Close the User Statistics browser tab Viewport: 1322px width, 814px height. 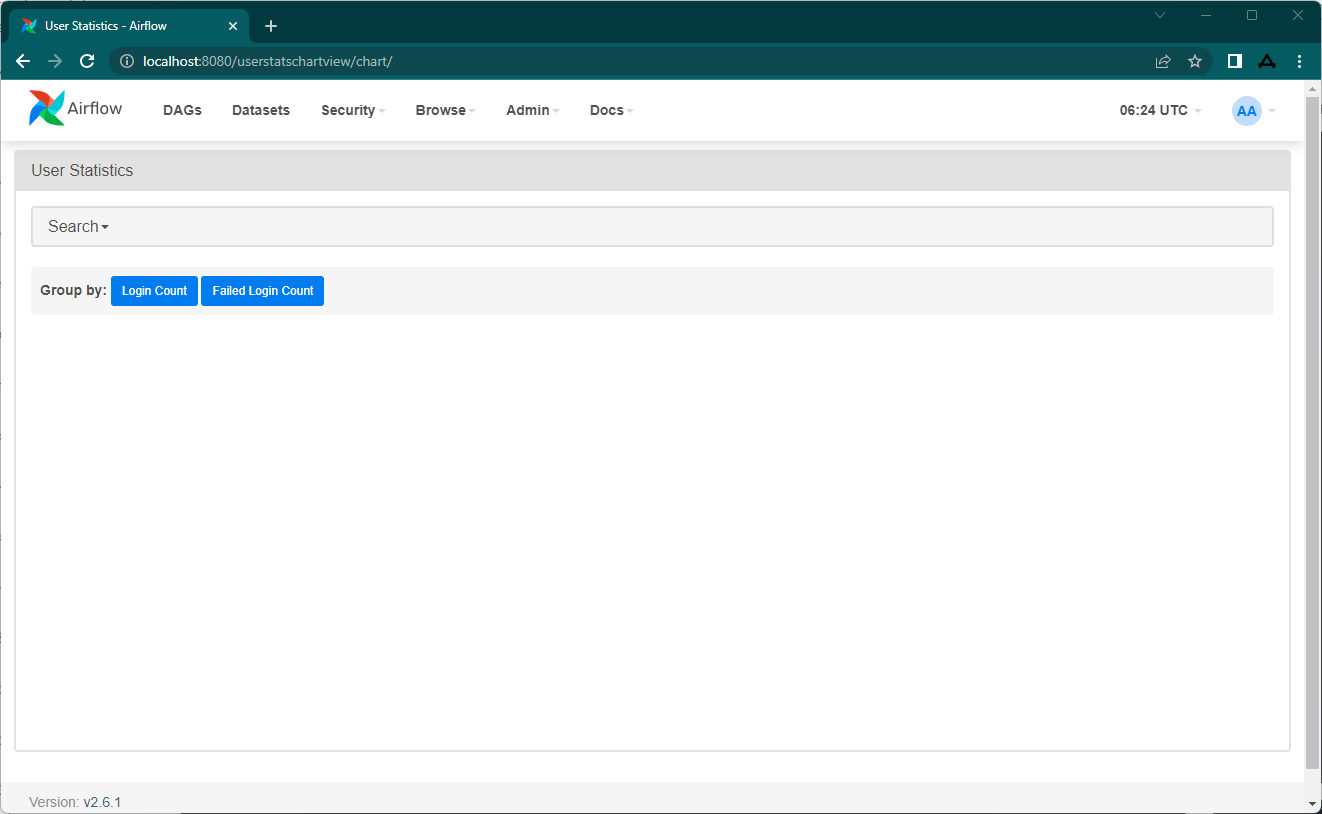(x=233, y=26)
